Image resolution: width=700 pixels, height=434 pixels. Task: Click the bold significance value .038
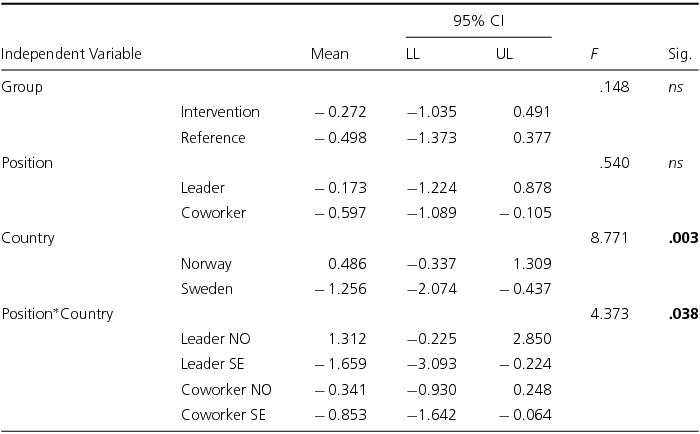pyautogui.click(x=683, y=314)
